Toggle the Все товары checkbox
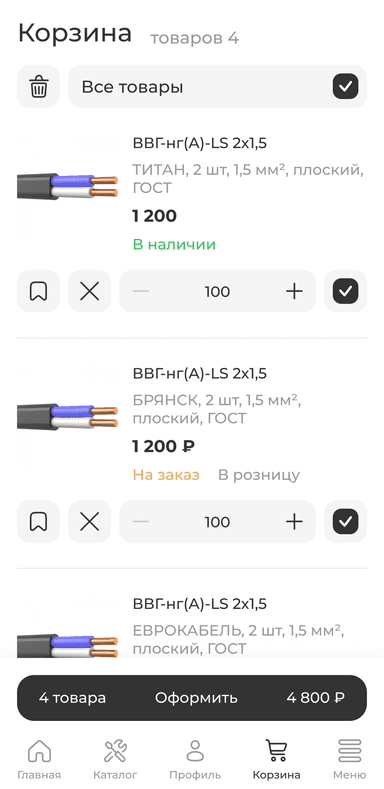The height and width of the screenshot is (789, 384). point(345,87)
